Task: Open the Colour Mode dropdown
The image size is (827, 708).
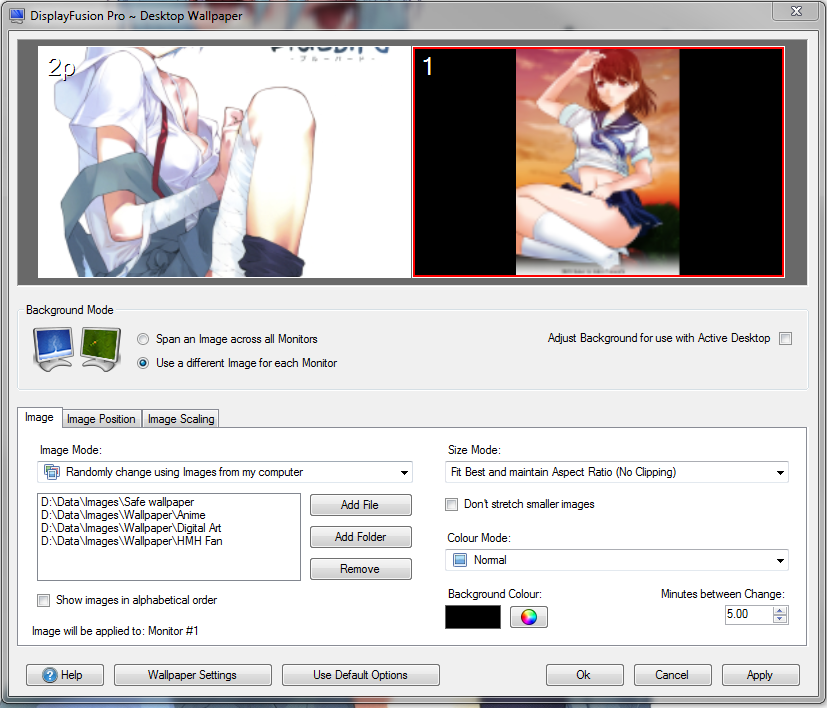Action: 617,560
